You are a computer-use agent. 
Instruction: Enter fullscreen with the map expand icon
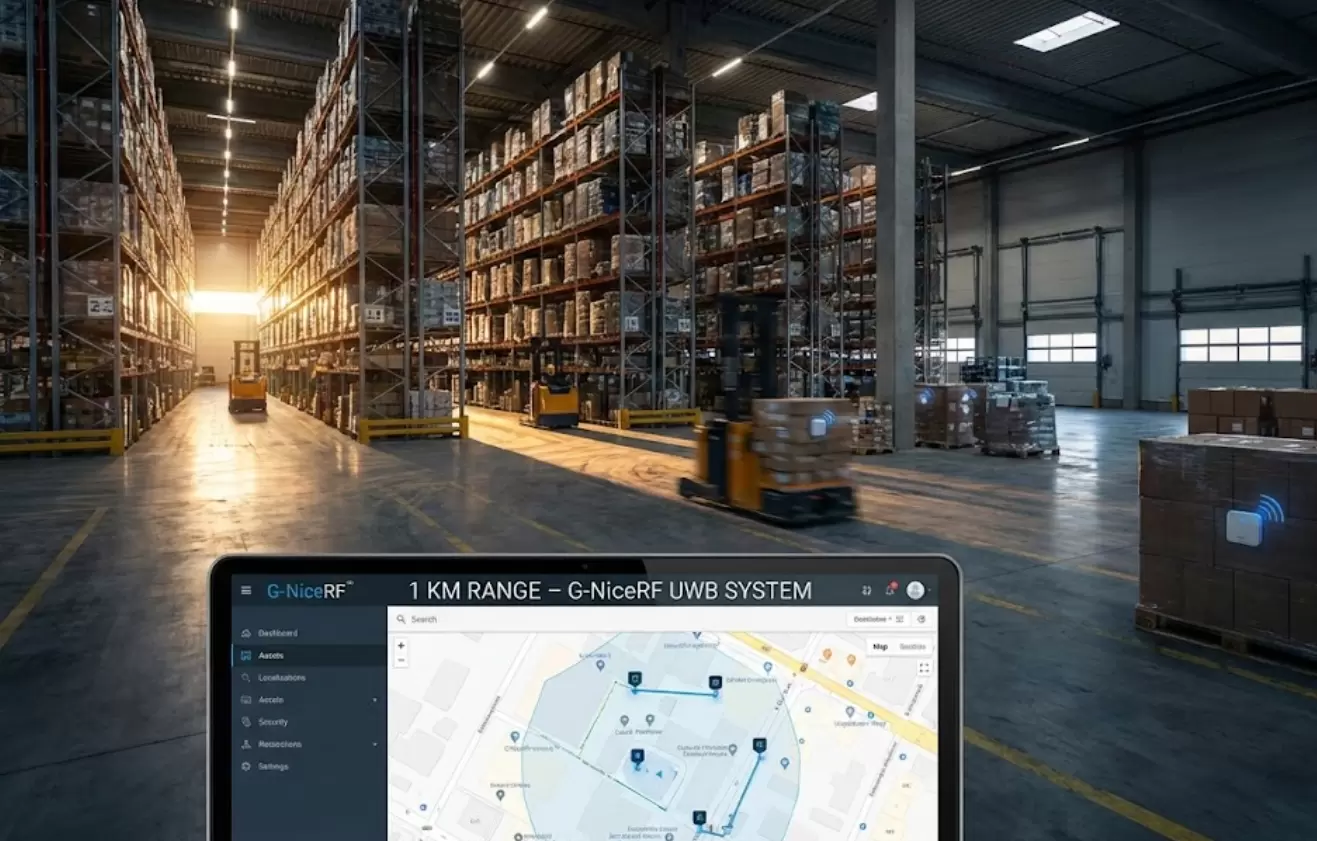[x=923, y=667]
